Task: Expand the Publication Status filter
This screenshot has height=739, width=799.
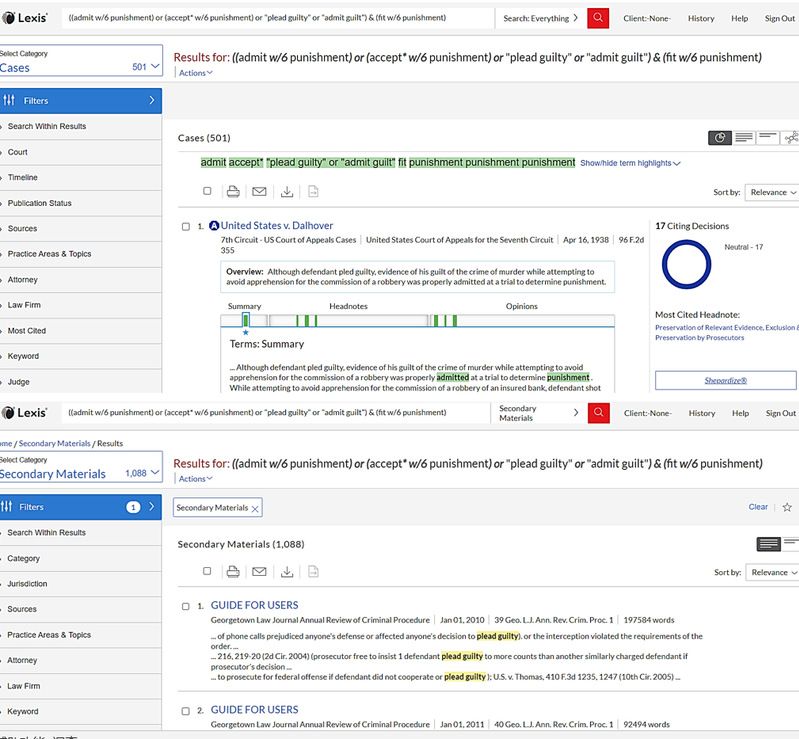Action: [x=40, y=203]
